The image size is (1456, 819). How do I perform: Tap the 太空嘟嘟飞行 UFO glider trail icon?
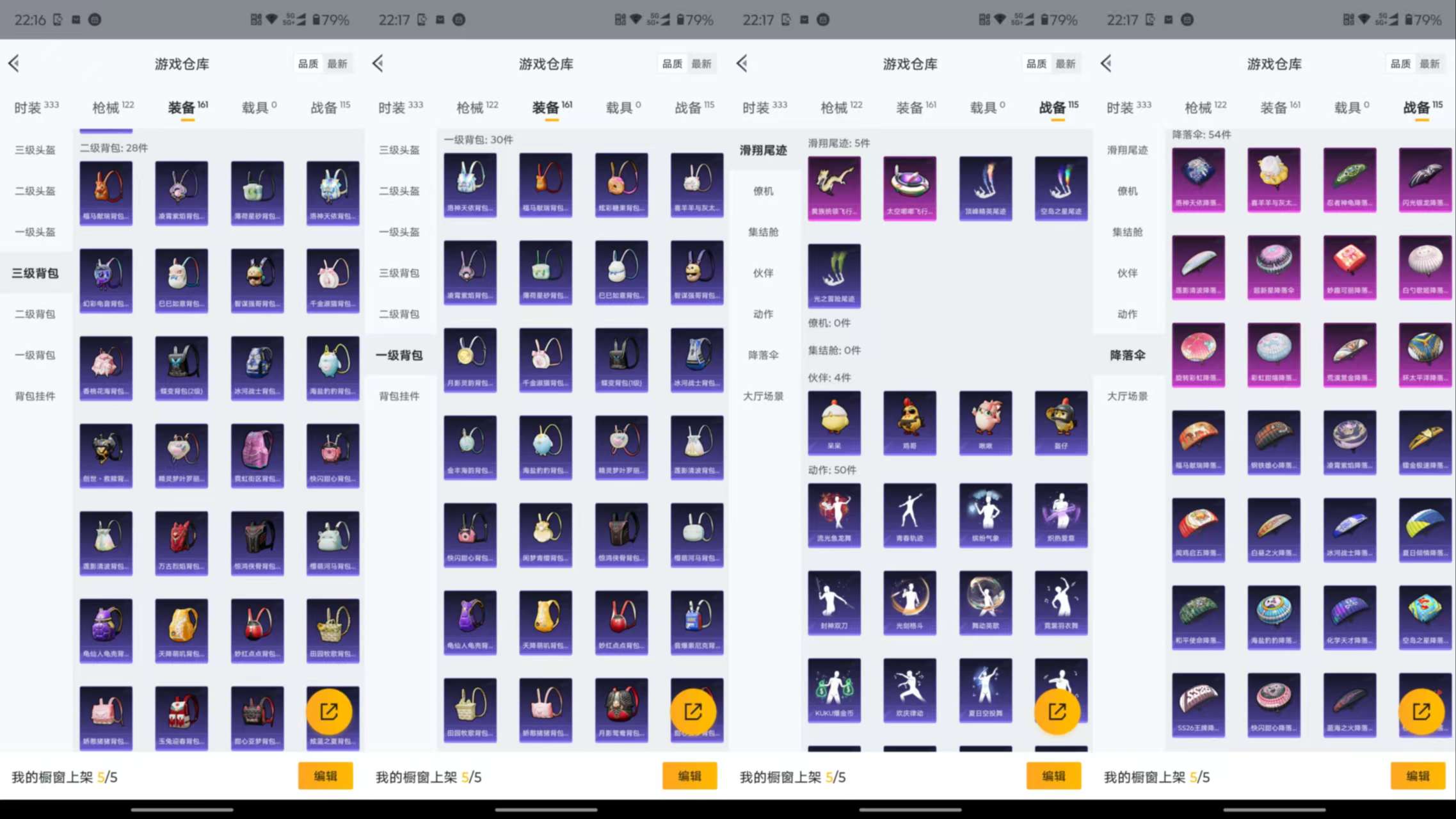(x=909, y=188)
